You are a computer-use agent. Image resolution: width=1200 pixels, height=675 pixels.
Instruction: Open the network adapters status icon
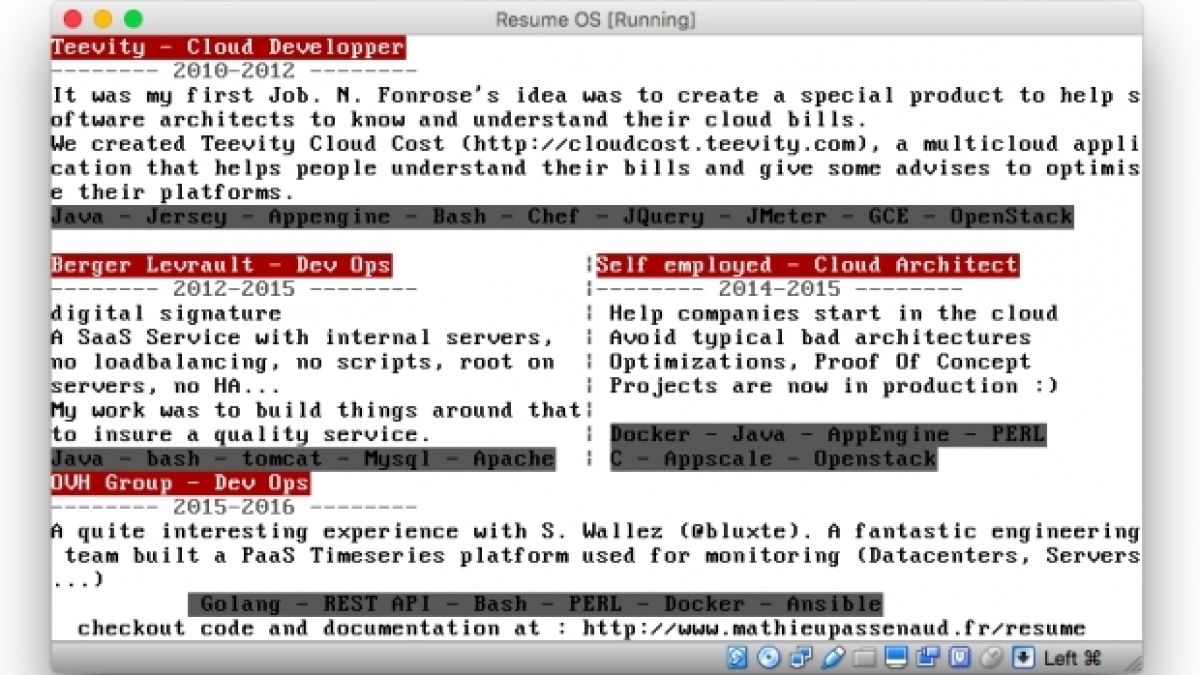click(801, 657)
